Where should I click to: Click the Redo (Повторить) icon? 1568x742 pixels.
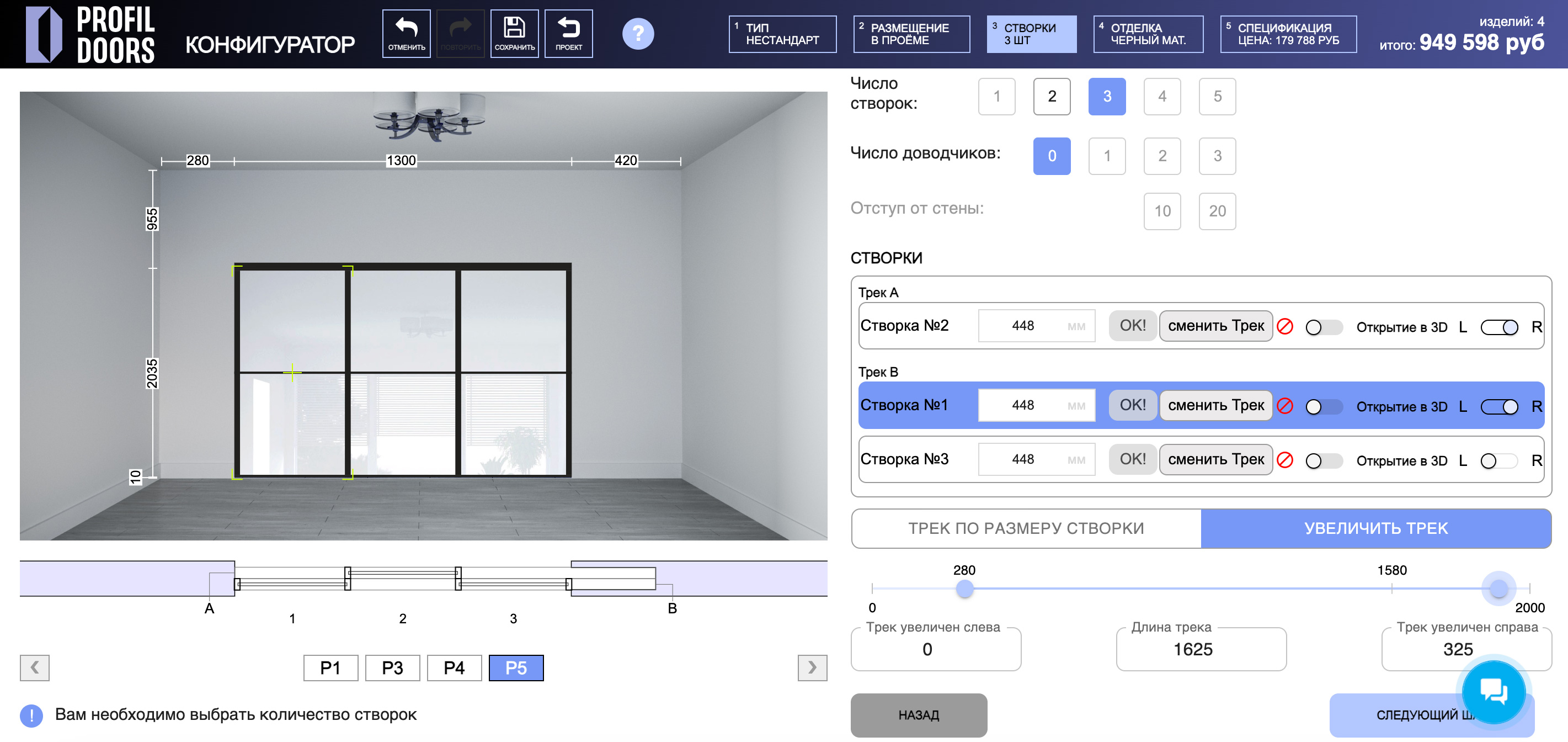pos(460,34)
